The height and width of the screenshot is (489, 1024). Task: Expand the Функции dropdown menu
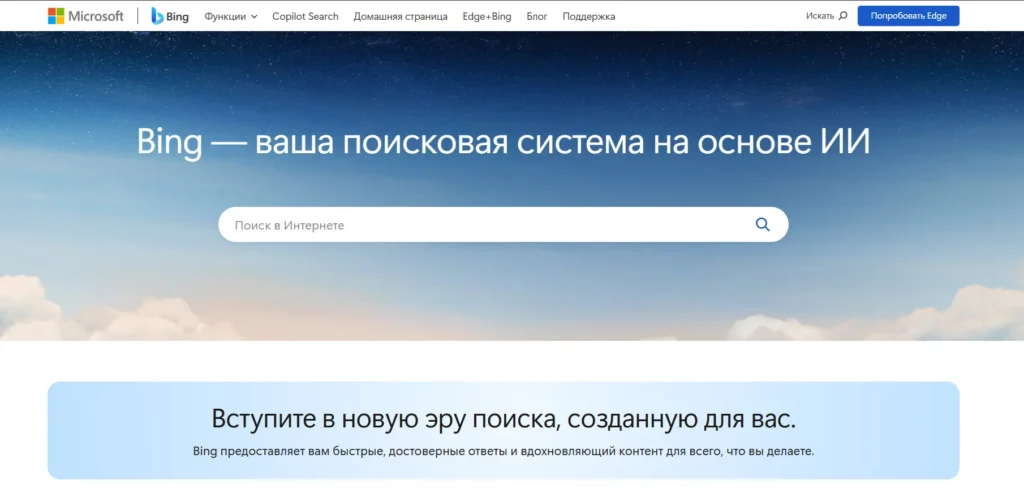(231, 16)
